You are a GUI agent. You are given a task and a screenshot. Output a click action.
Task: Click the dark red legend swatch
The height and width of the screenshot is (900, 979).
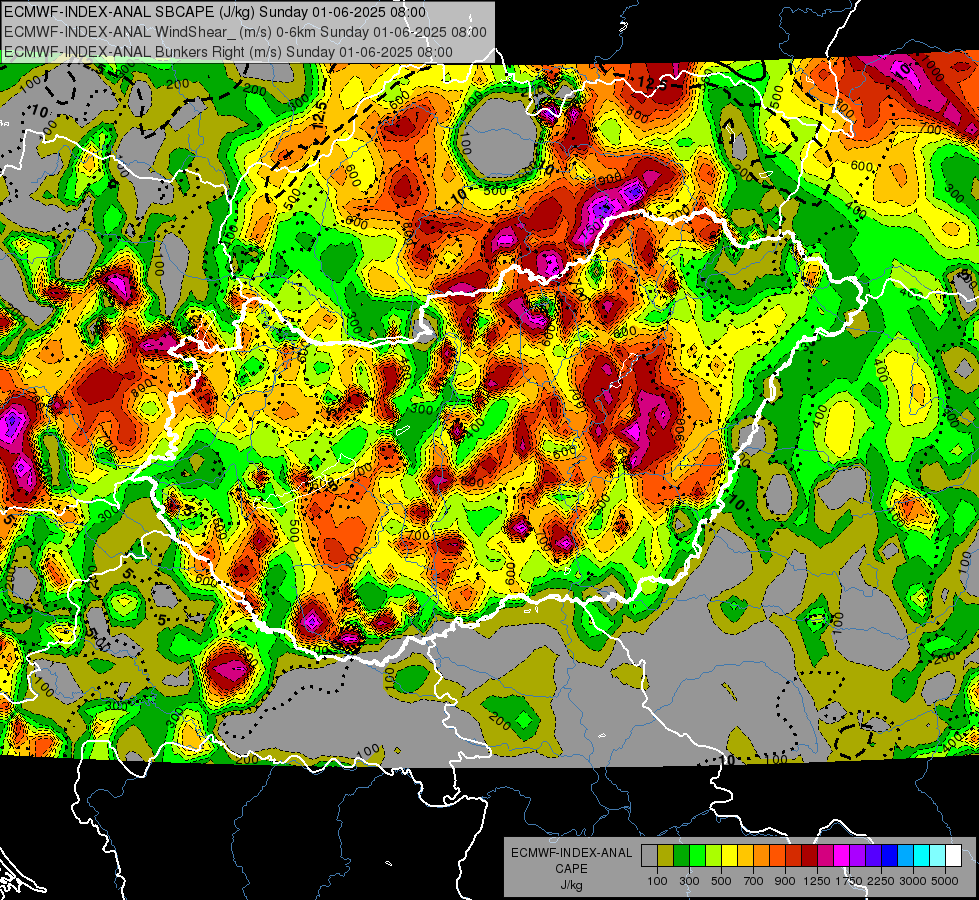809,855
